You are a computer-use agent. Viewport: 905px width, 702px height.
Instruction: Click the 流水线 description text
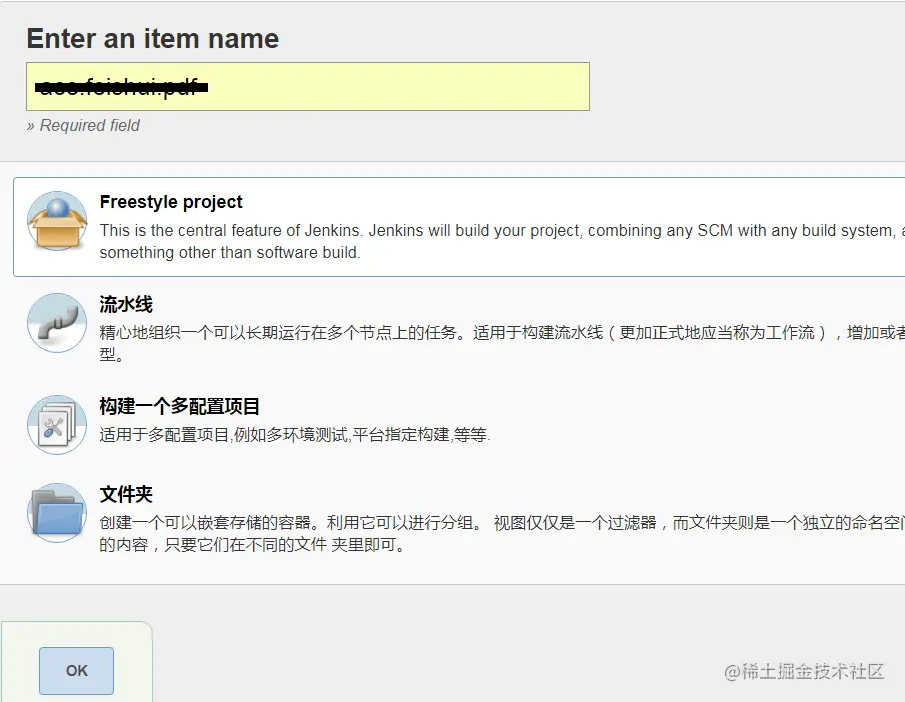tap(502, 343)
